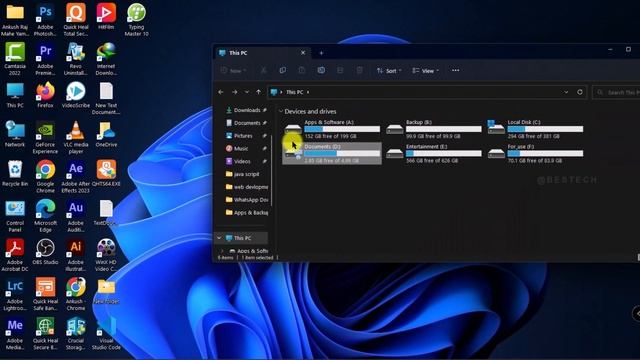Open Adobe After Effects 2023 icon
Image resolution: width=640 pixels, height=360 pixels.
[x=76, y=177]
